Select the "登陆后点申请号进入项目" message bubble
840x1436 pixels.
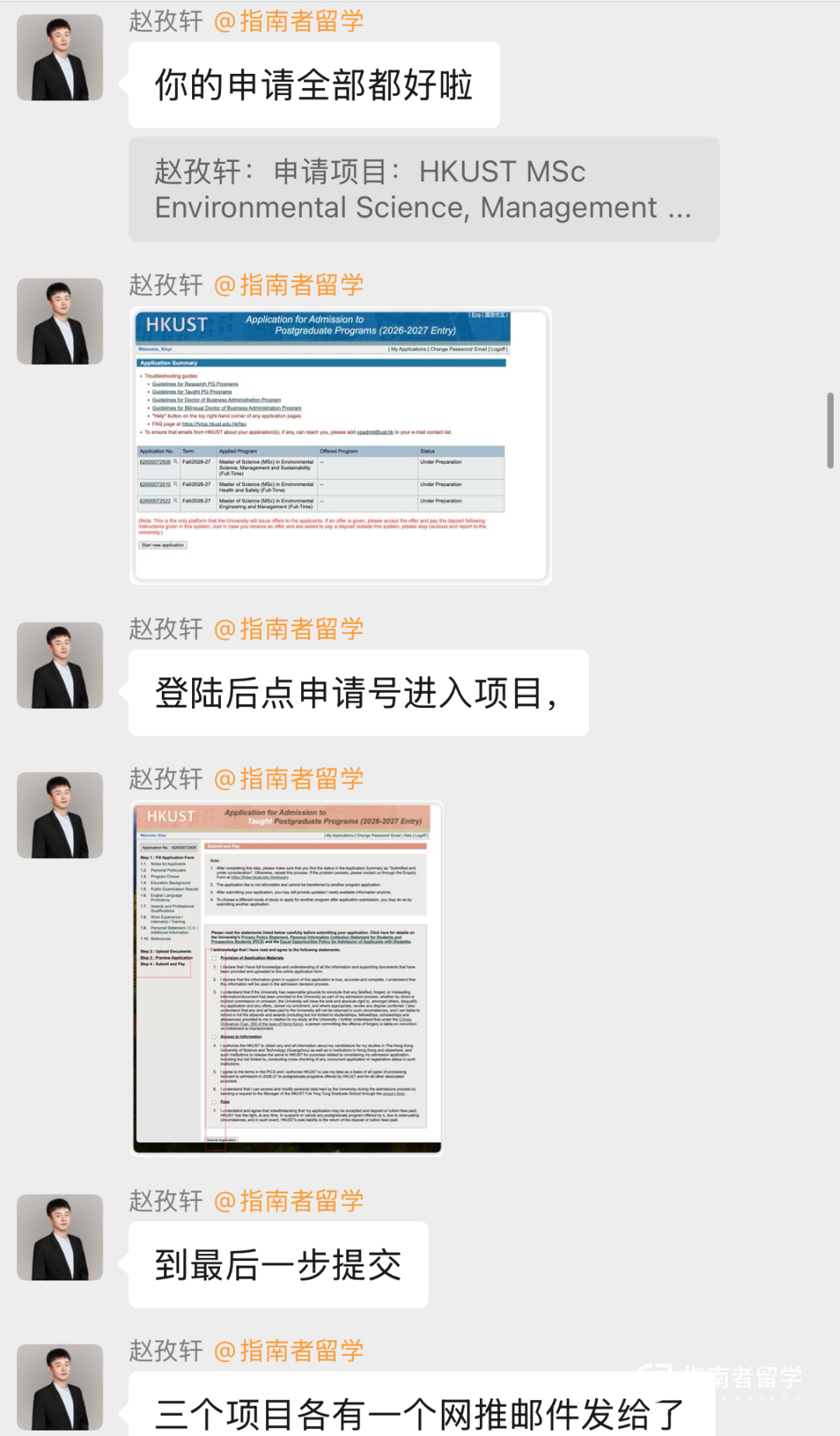(358, 692)
